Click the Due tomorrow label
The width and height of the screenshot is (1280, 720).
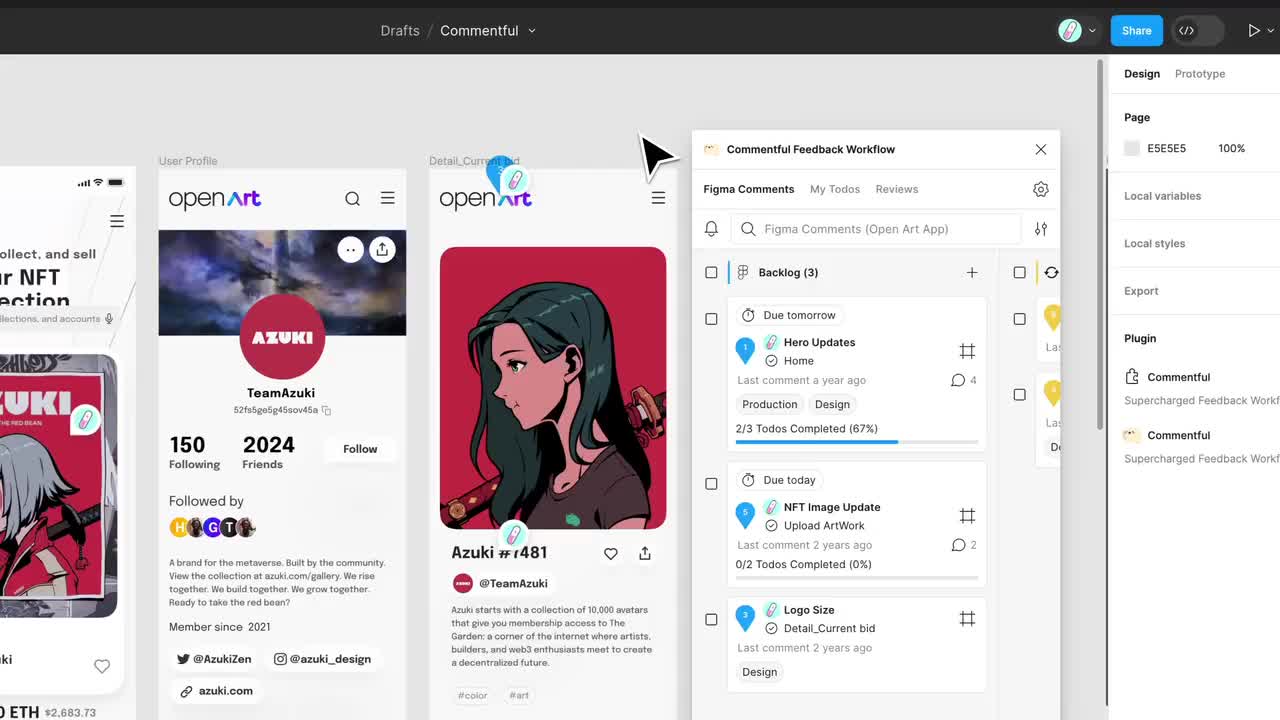790,315
